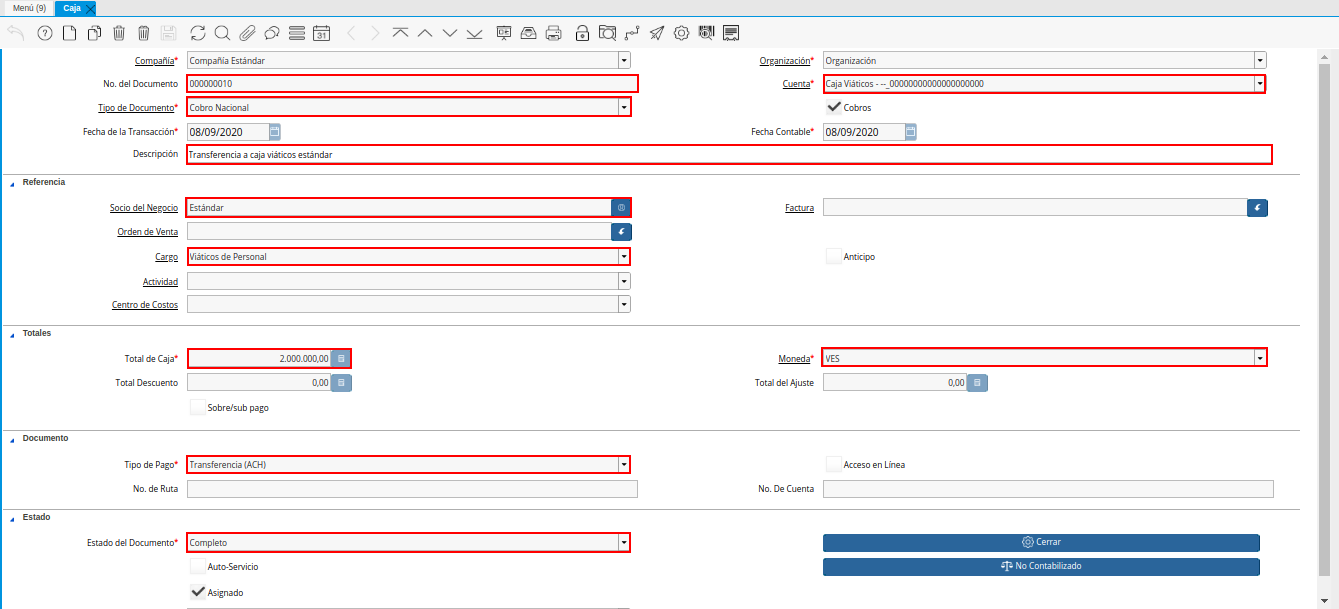Click the padlock icon in toolbar
Image resolution: width=1339 pixels, height=609 pixels.
[582, 33]
